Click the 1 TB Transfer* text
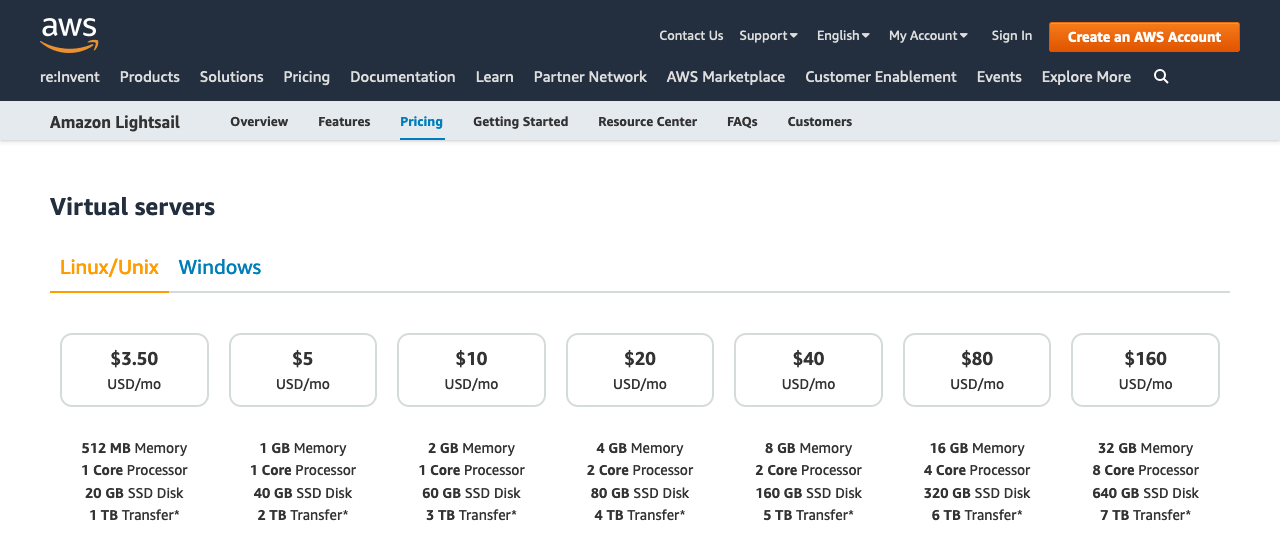The image size is (1280, 536). tap(134, 515)
